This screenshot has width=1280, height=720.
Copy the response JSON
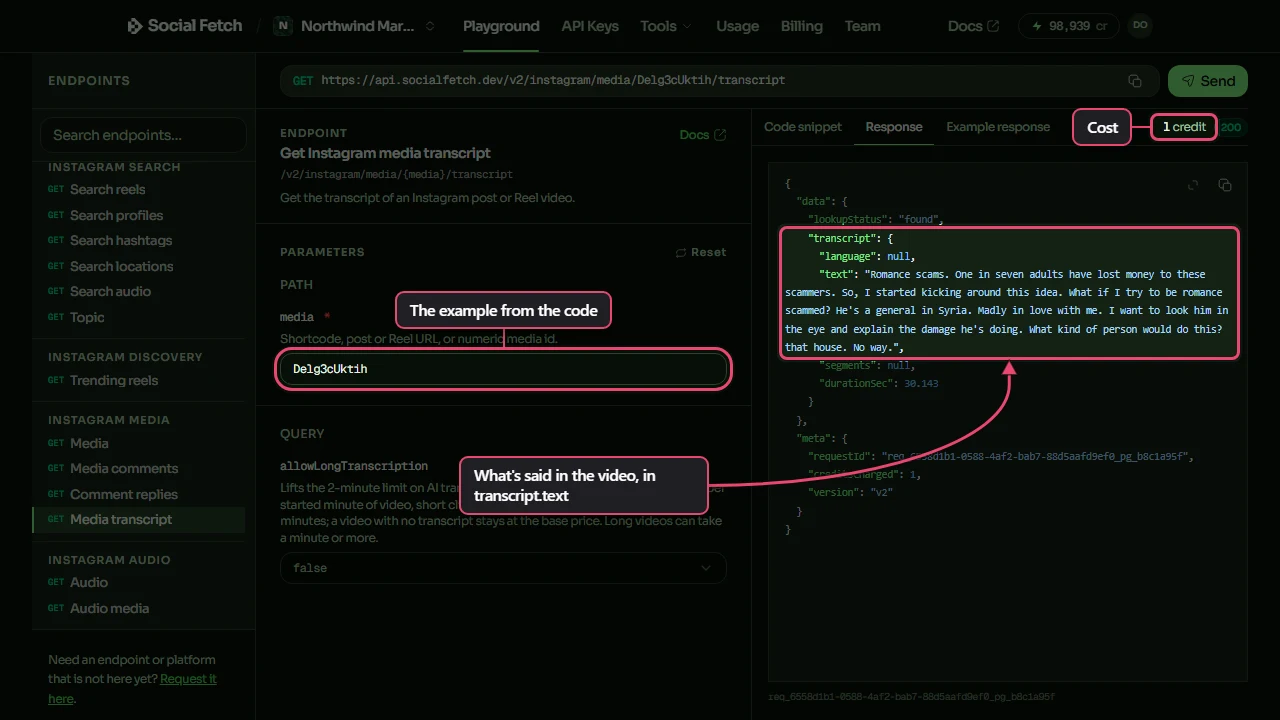(1225, 185)
